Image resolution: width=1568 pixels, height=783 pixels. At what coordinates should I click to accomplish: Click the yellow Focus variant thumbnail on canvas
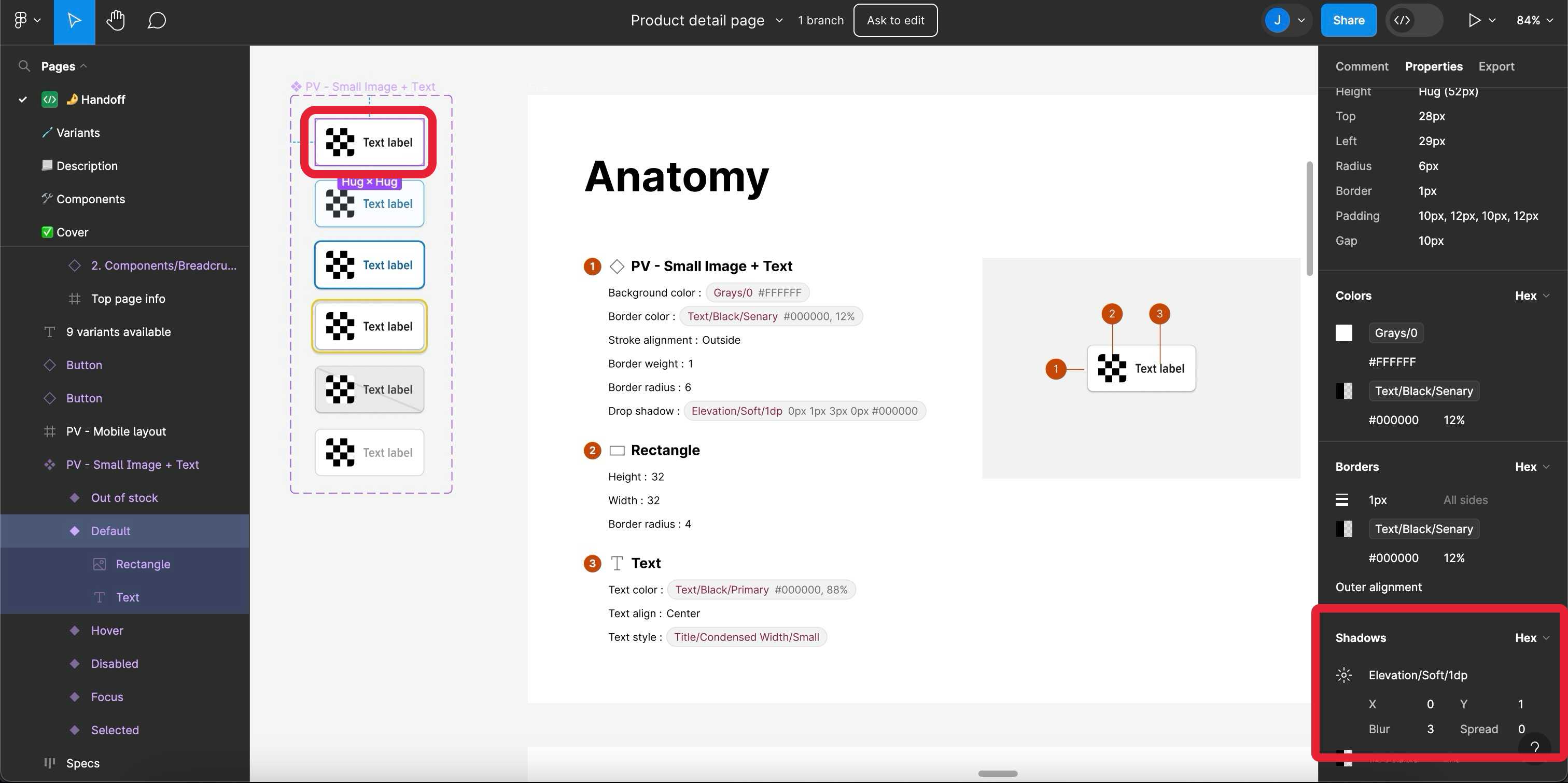tap(370, 326)
